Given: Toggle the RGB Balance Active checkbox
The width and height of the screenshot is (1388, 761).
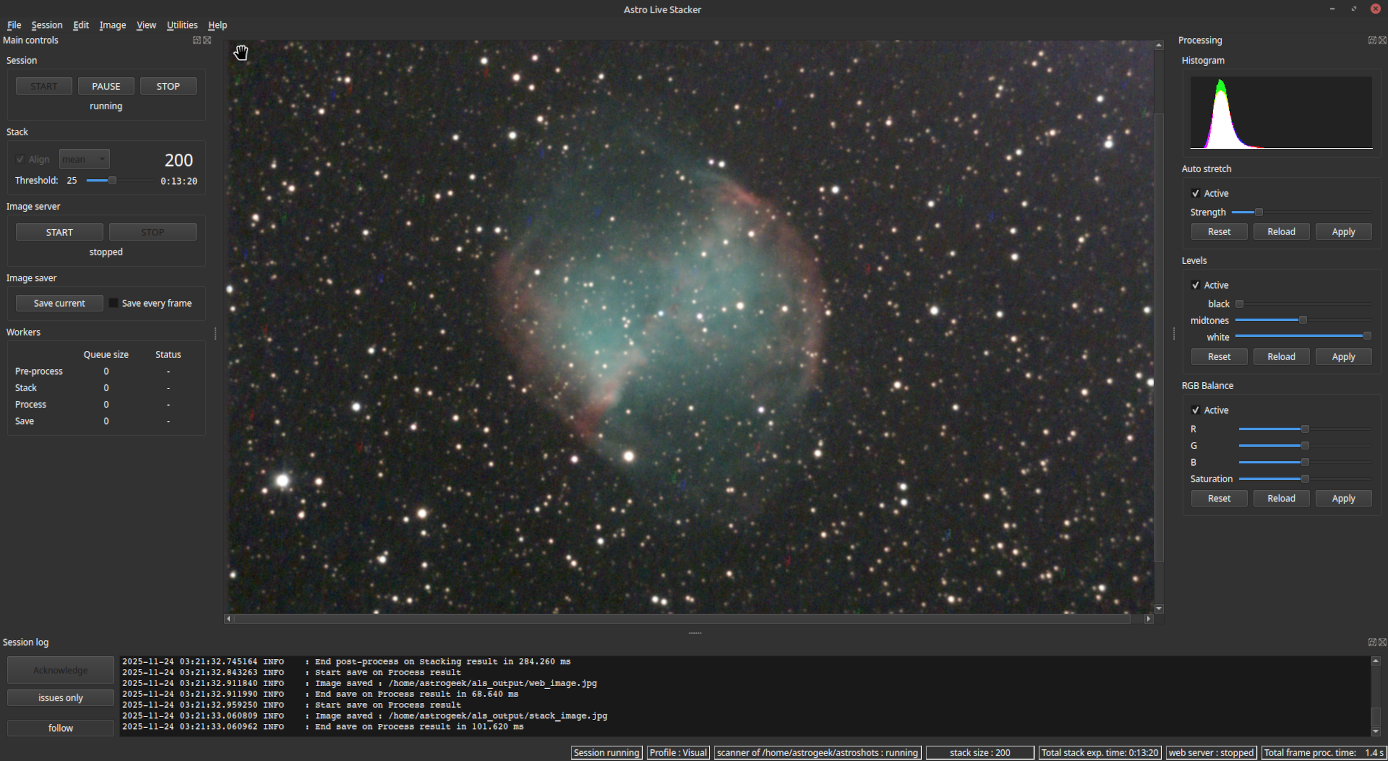Looking at the screenshot, I should click(x=1196, y=410).
